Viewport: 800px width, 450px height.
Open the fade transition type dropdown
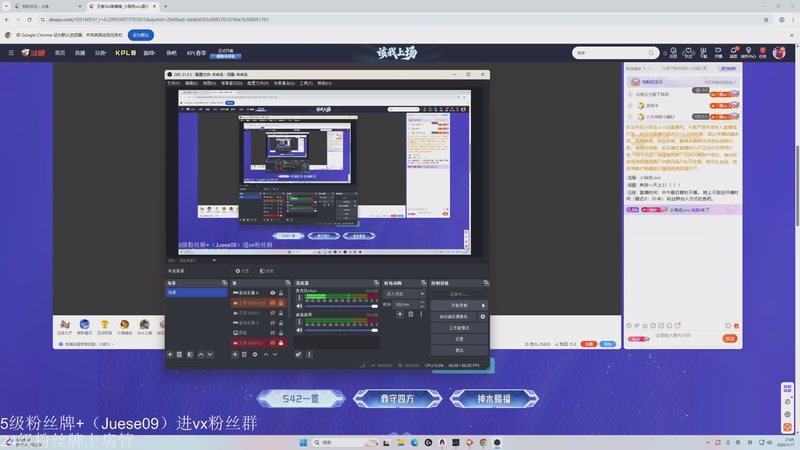coord(404,294)
